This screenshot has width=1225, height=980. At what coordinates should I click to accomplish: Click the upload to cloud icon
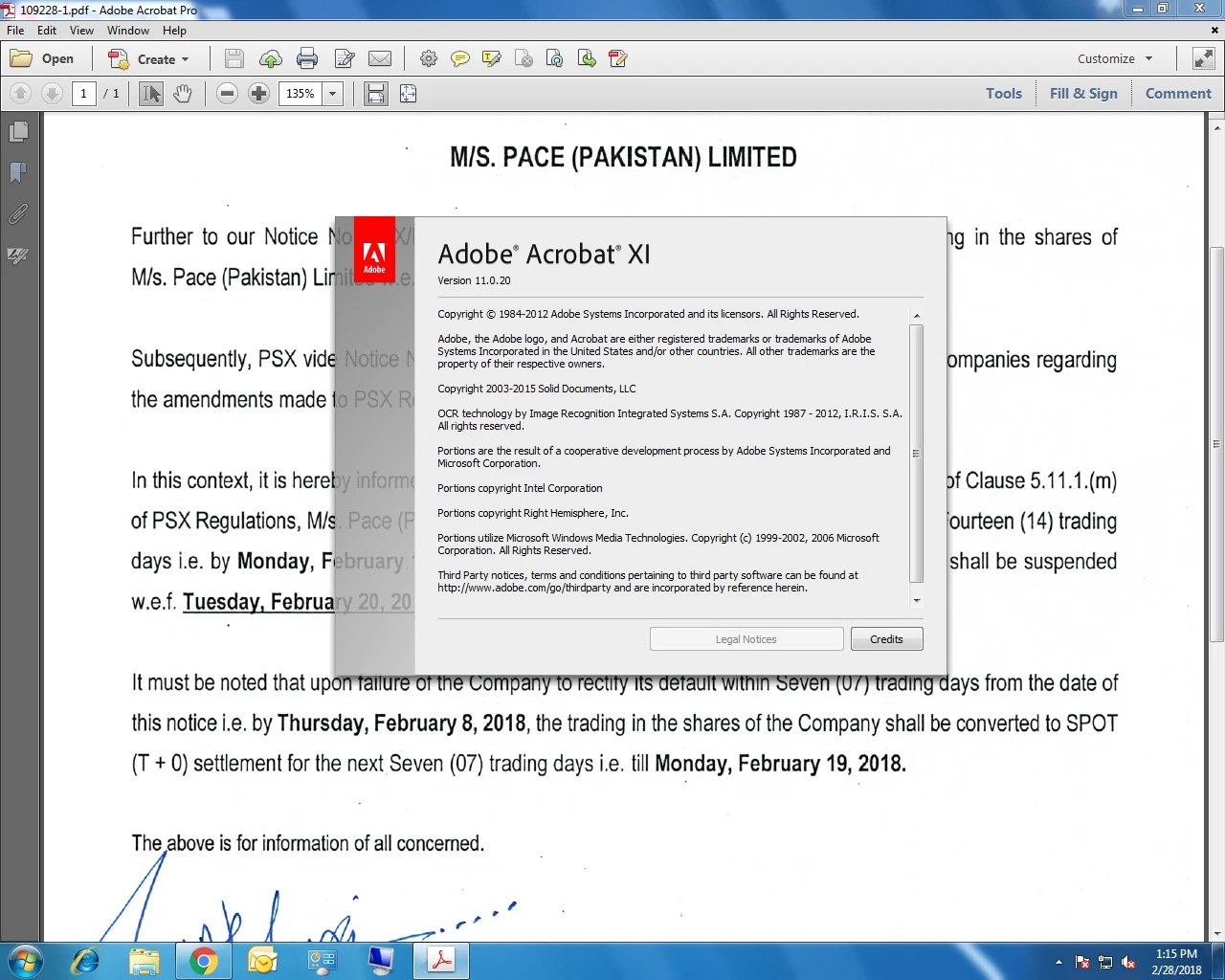click(271, 58)
